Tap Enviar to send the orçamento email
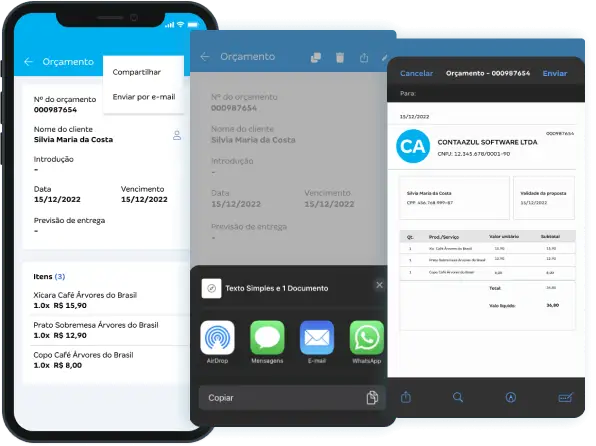This screenshot has height=446, width=596. point(555,73)
